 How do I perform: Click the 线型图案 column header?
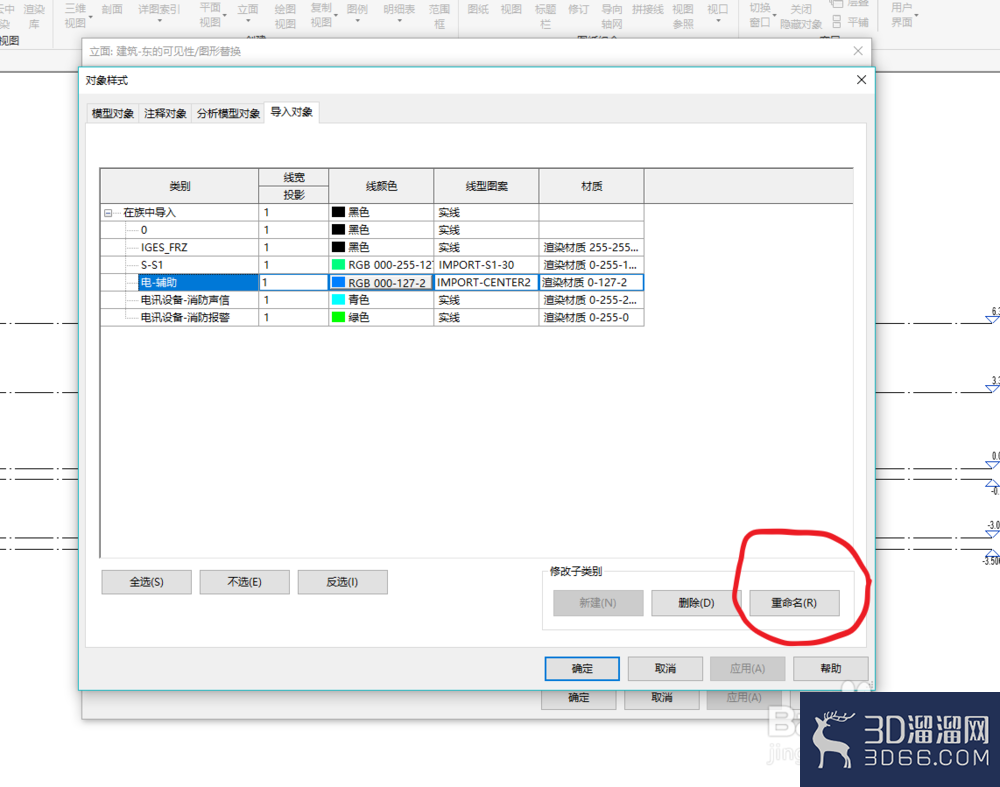pyautogui.click(x=487, y=186)
